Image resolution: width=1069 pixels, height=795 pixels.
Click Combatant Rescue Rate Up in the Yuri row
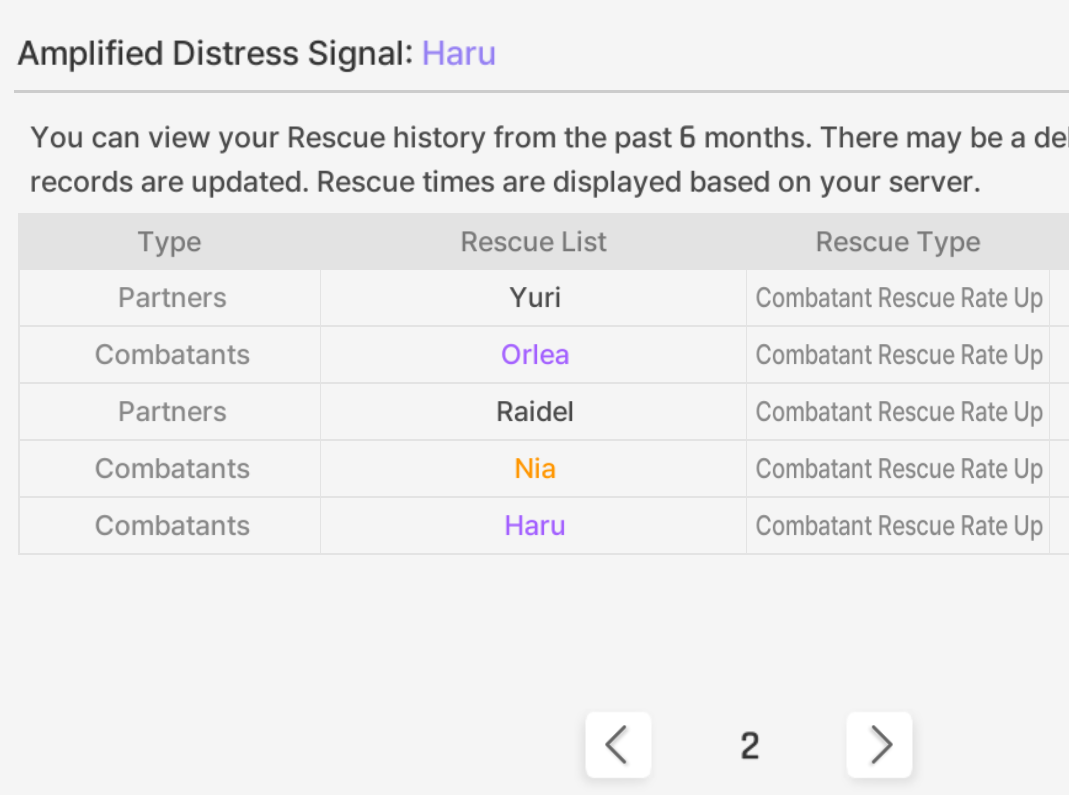click(899, 298)
